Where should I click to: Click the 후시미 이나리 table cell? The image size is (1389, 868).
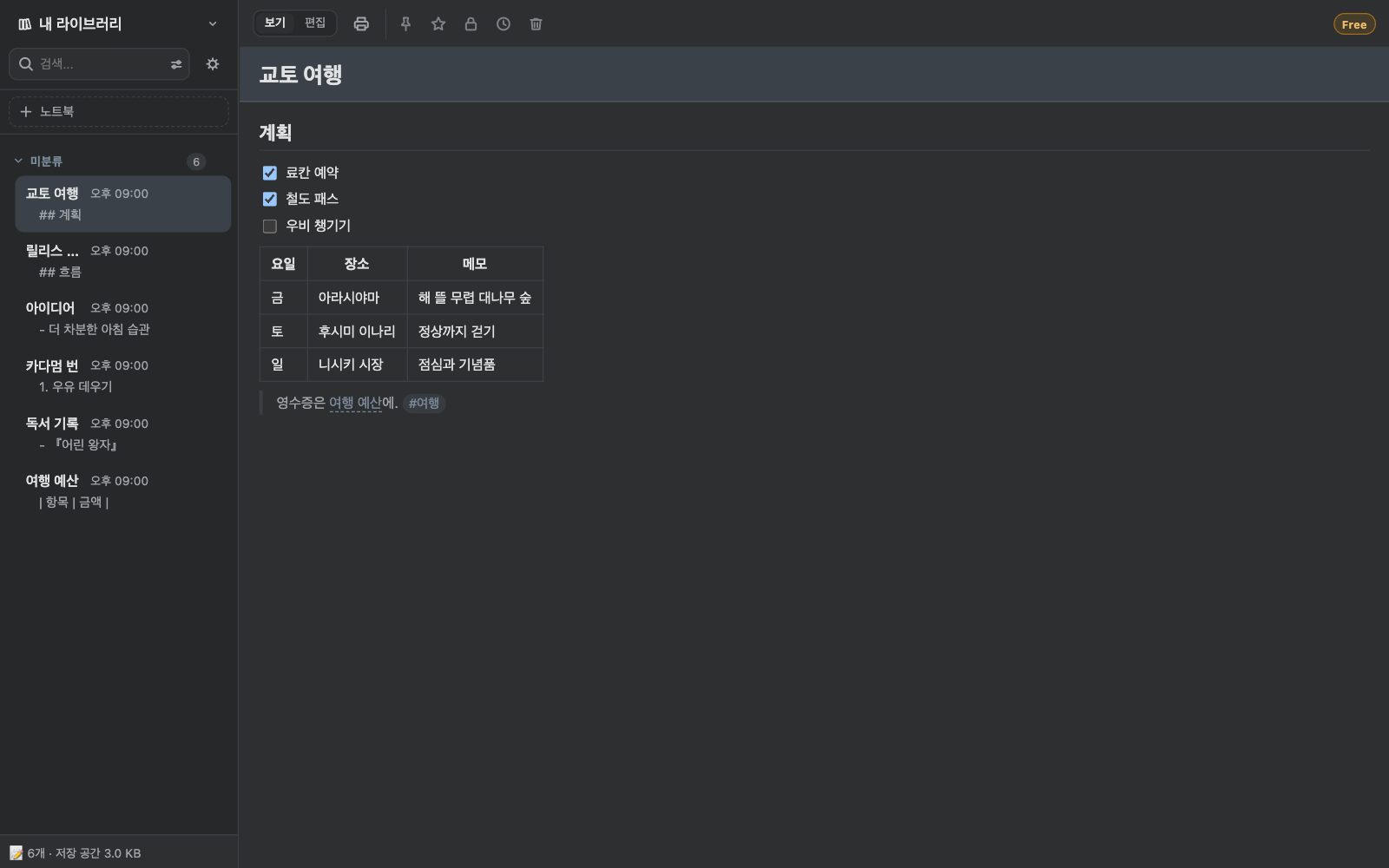click(358, 332)
